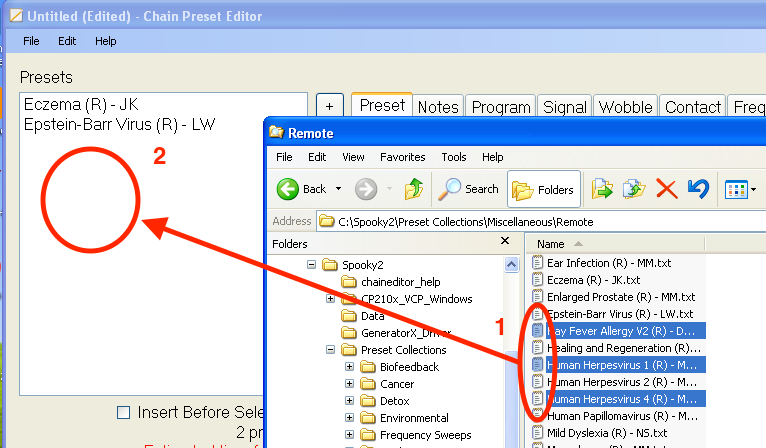Switch to the Preset tab
The height and width of the screenshot is (448, 766).
pos(382,105)
